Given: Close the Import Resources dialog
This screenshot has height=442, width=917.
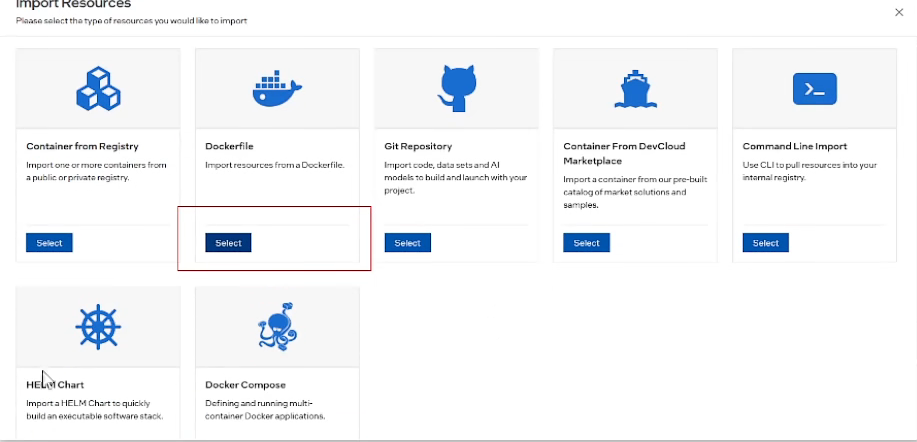Looking at the screenshot, I should click(x=898, y=11).
